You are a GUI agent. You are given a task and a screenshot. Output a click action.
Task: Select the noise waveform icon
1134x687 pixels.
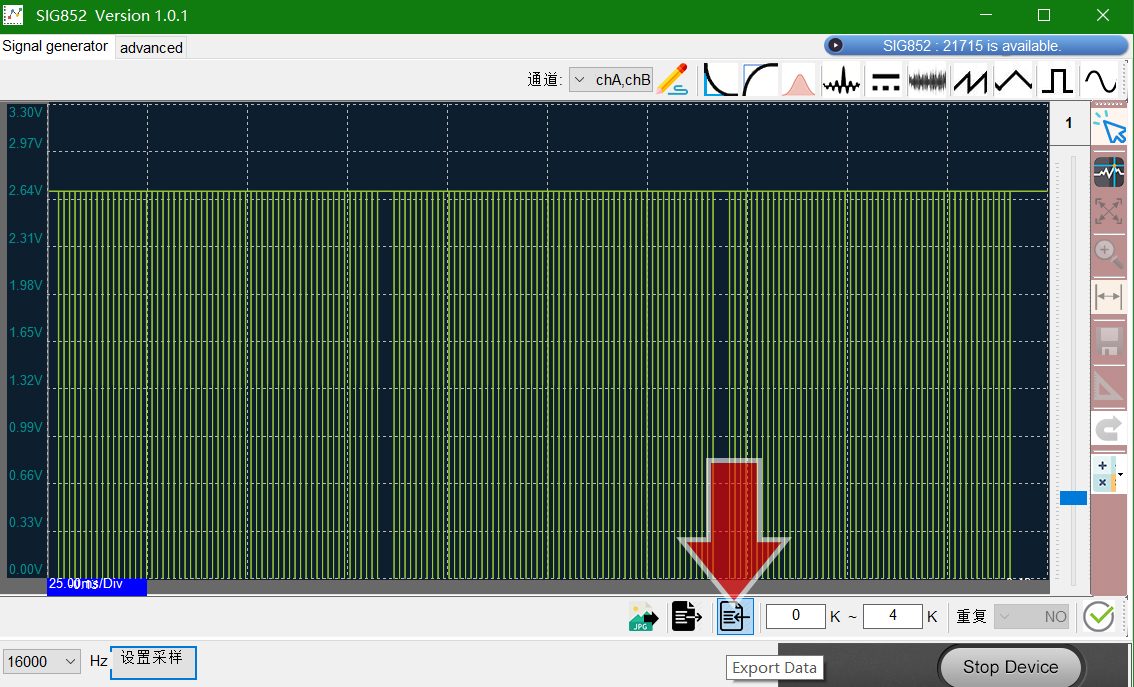coord(927,80)
